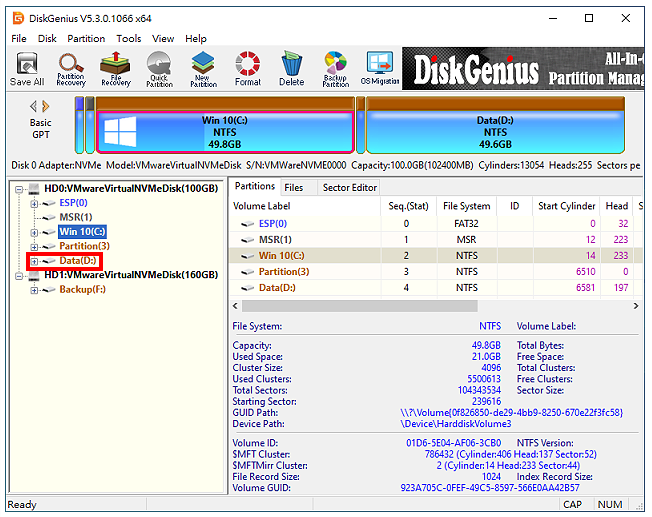This screenshot has width=652, height=517.
Task: Click the left arrow of horizontal scrollbar
Action: 235,306
